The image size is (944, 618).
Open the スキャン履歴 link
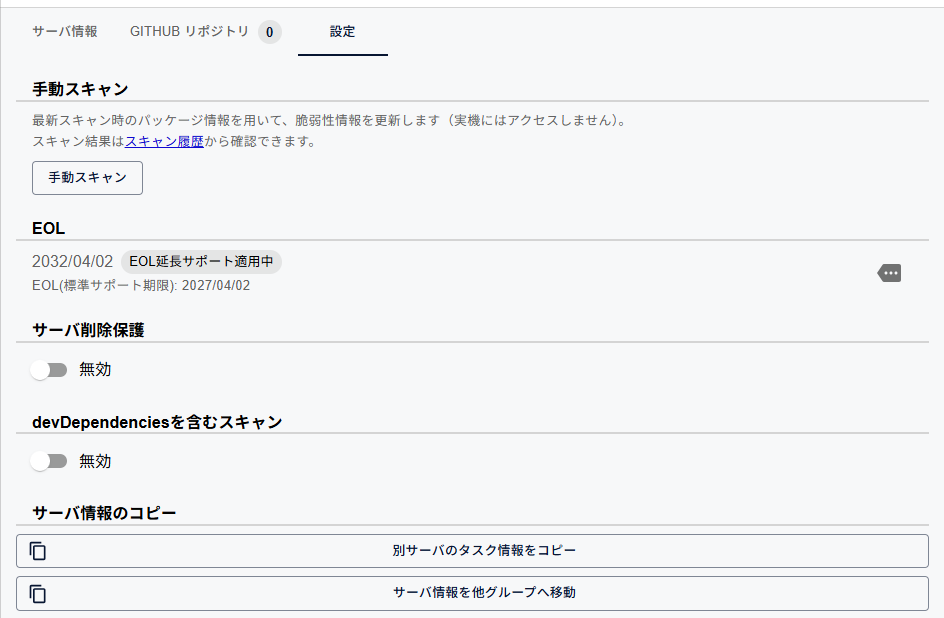(164, 141)
